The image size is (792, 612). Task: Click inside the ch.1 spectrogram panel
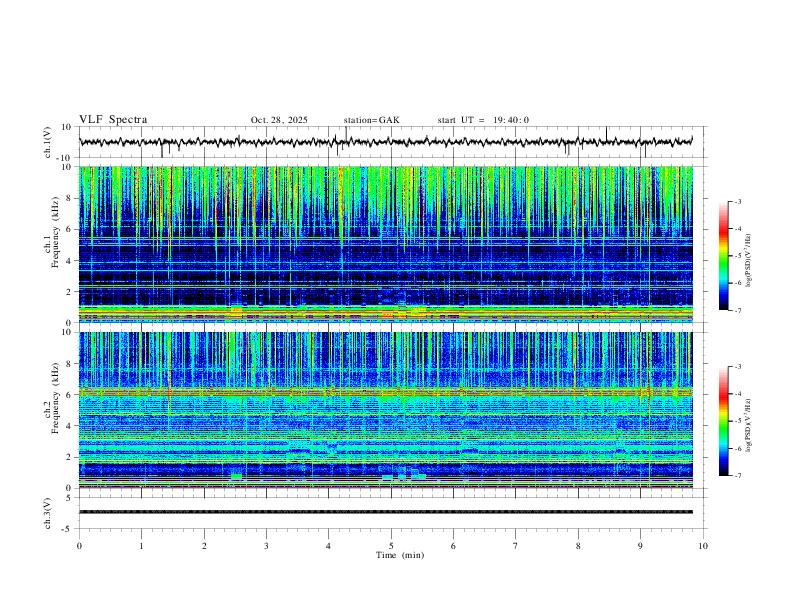(x=385, y=244)
